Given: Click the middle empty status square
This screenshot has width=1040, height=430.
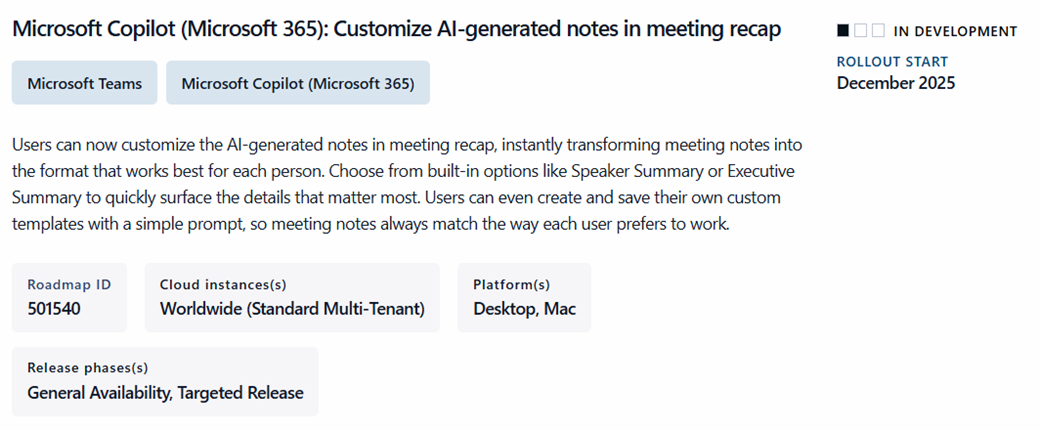Looking at the screenshot, I should 861,31.
